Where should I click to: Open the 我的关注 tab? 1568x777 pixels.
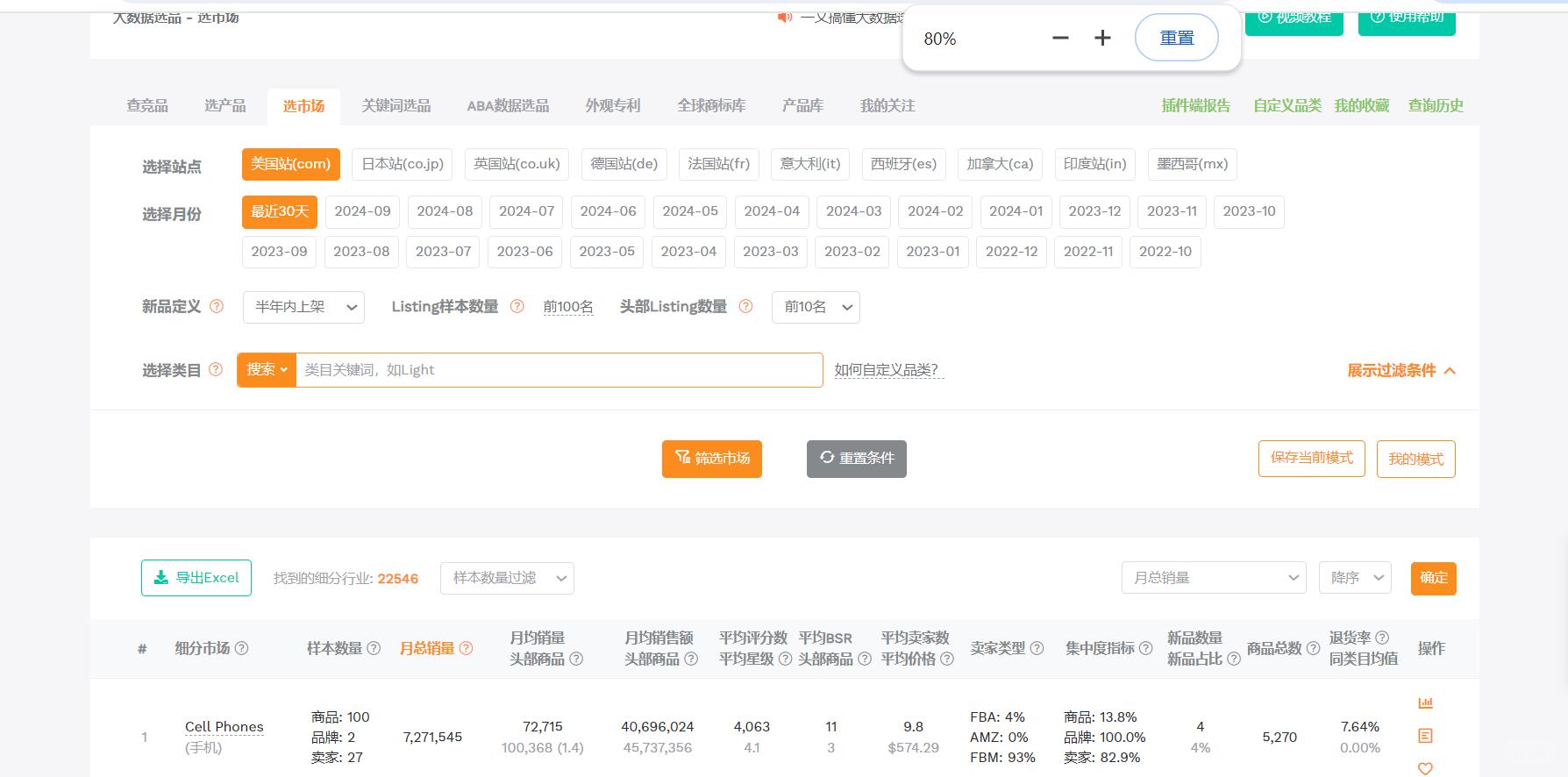887,106
